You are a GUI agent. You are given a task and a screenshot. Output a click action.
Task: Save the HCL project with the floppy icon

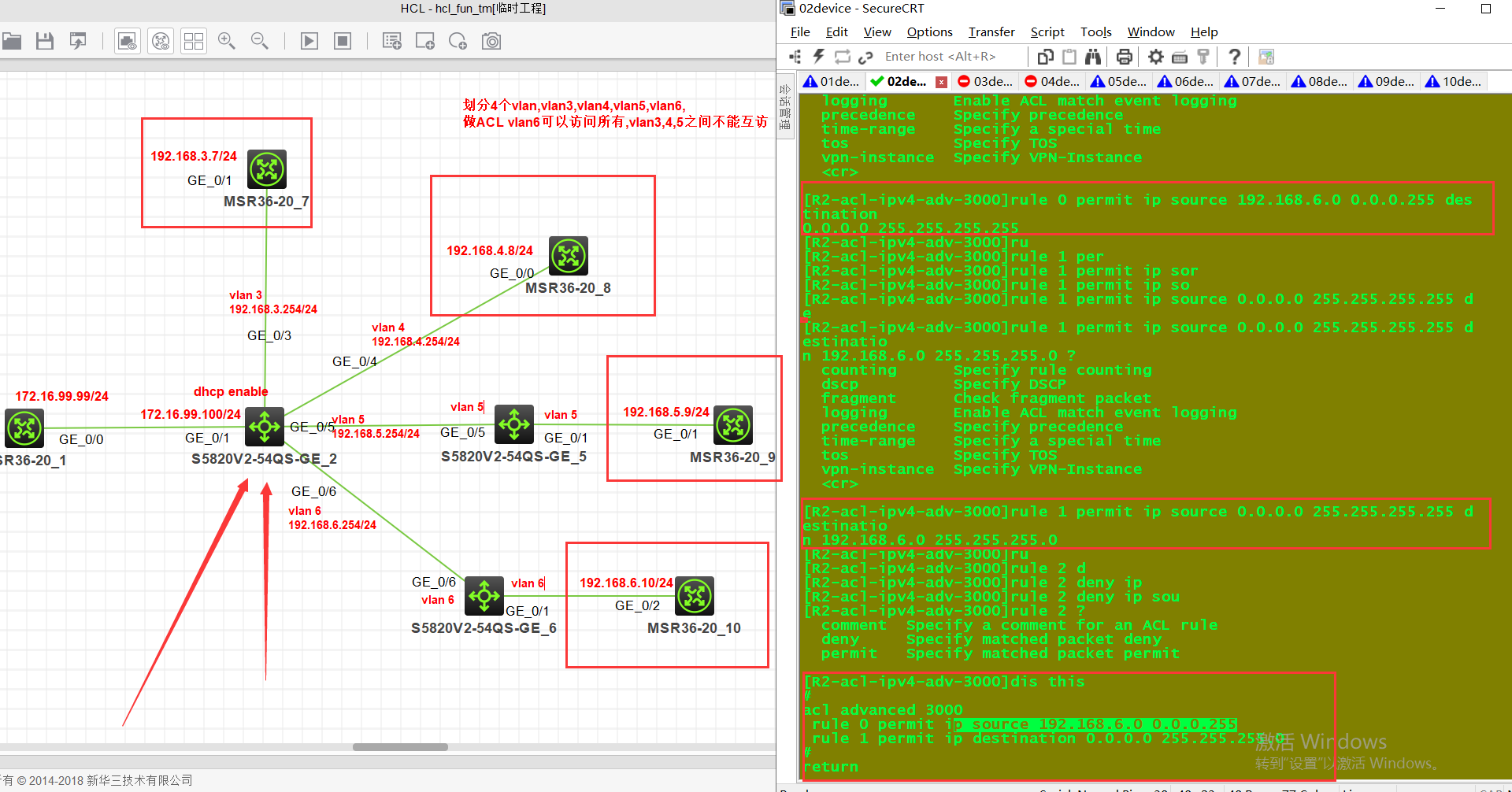[45, 41]
